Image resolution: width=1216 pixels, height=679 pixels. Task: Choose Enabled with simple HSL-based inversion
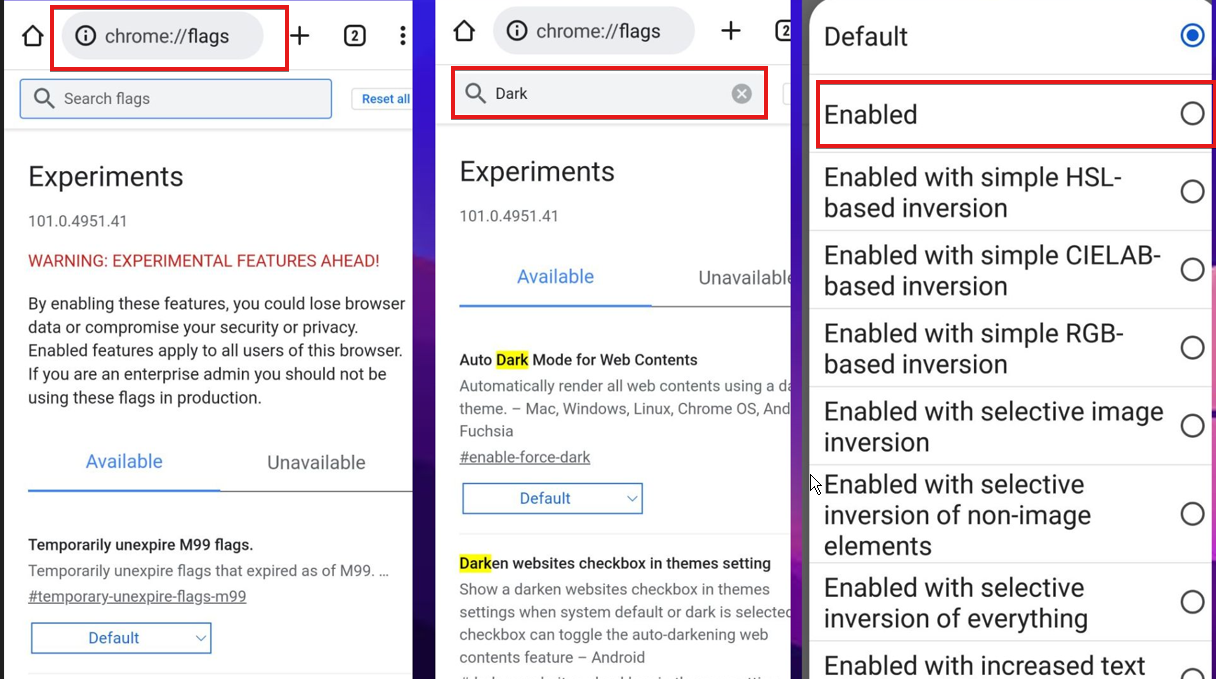[x=1192, y=191]
